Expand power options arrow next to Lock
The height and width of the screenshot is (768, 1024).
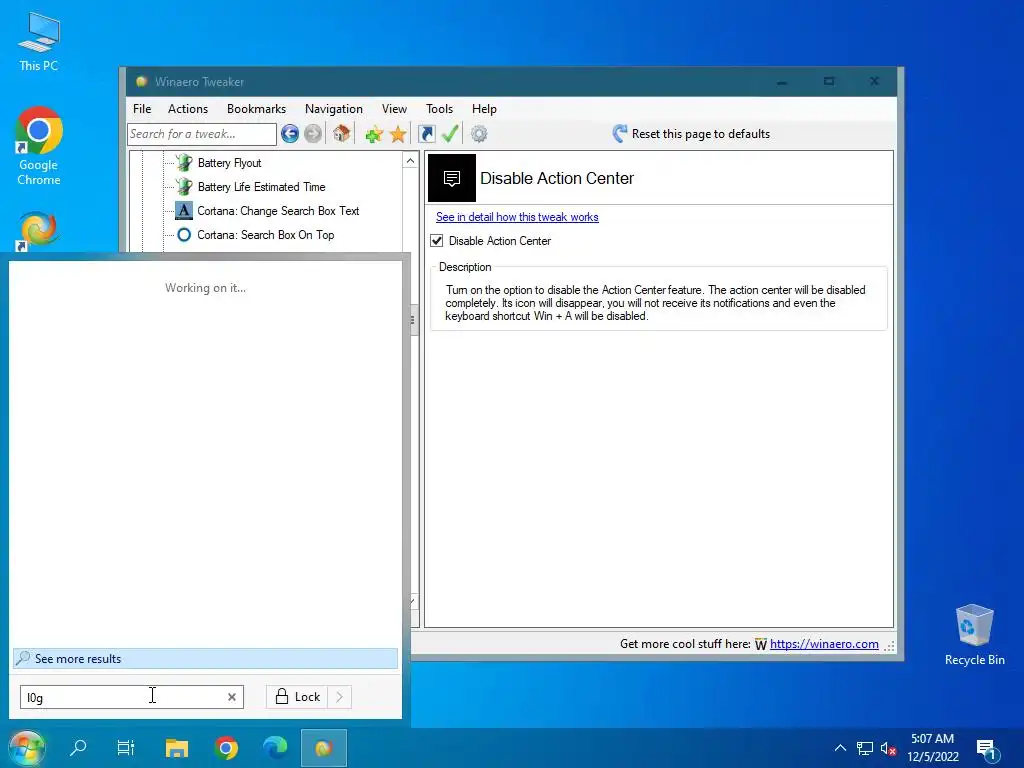340,697
